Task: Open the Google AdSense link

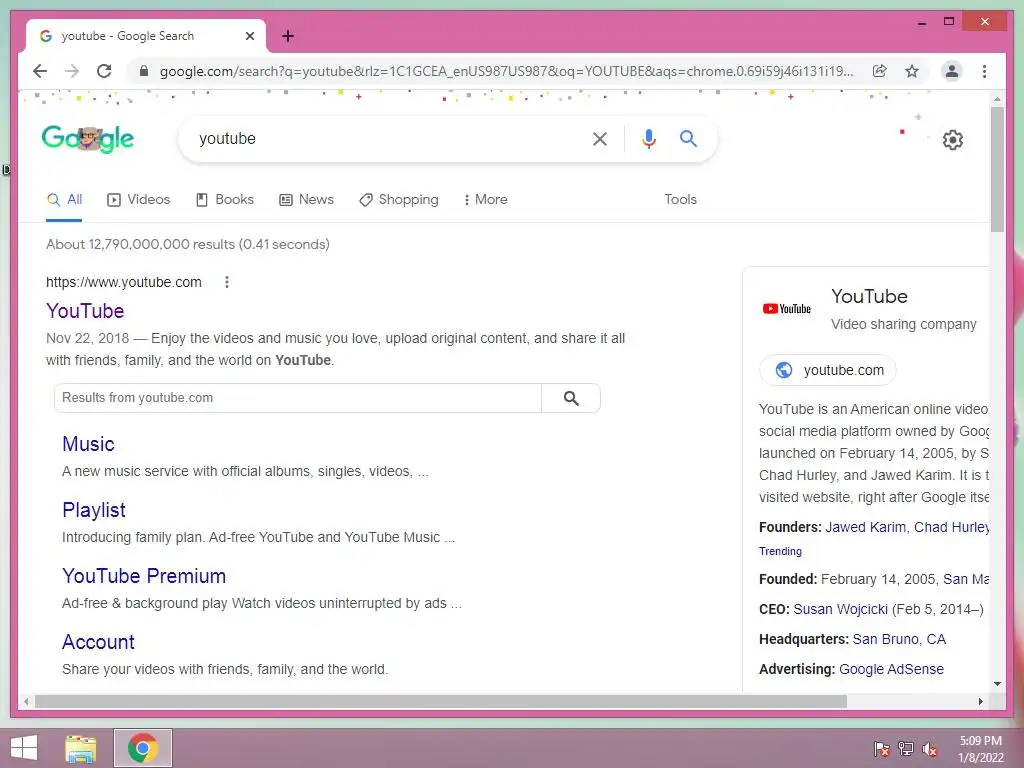Action: point(891,669)
